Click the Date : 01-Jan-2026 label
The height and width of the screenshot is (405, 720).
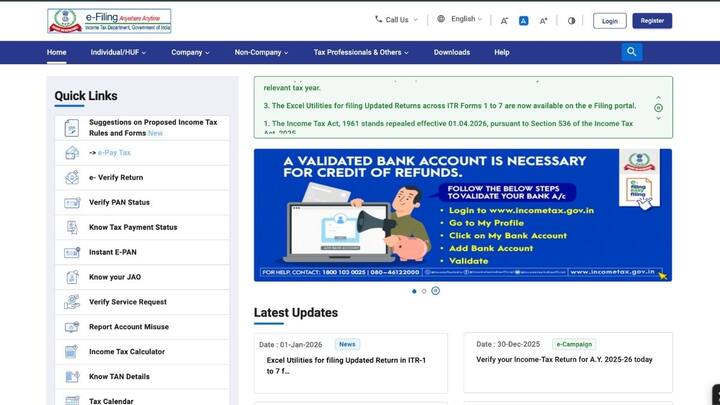click(x=290, y=344)
